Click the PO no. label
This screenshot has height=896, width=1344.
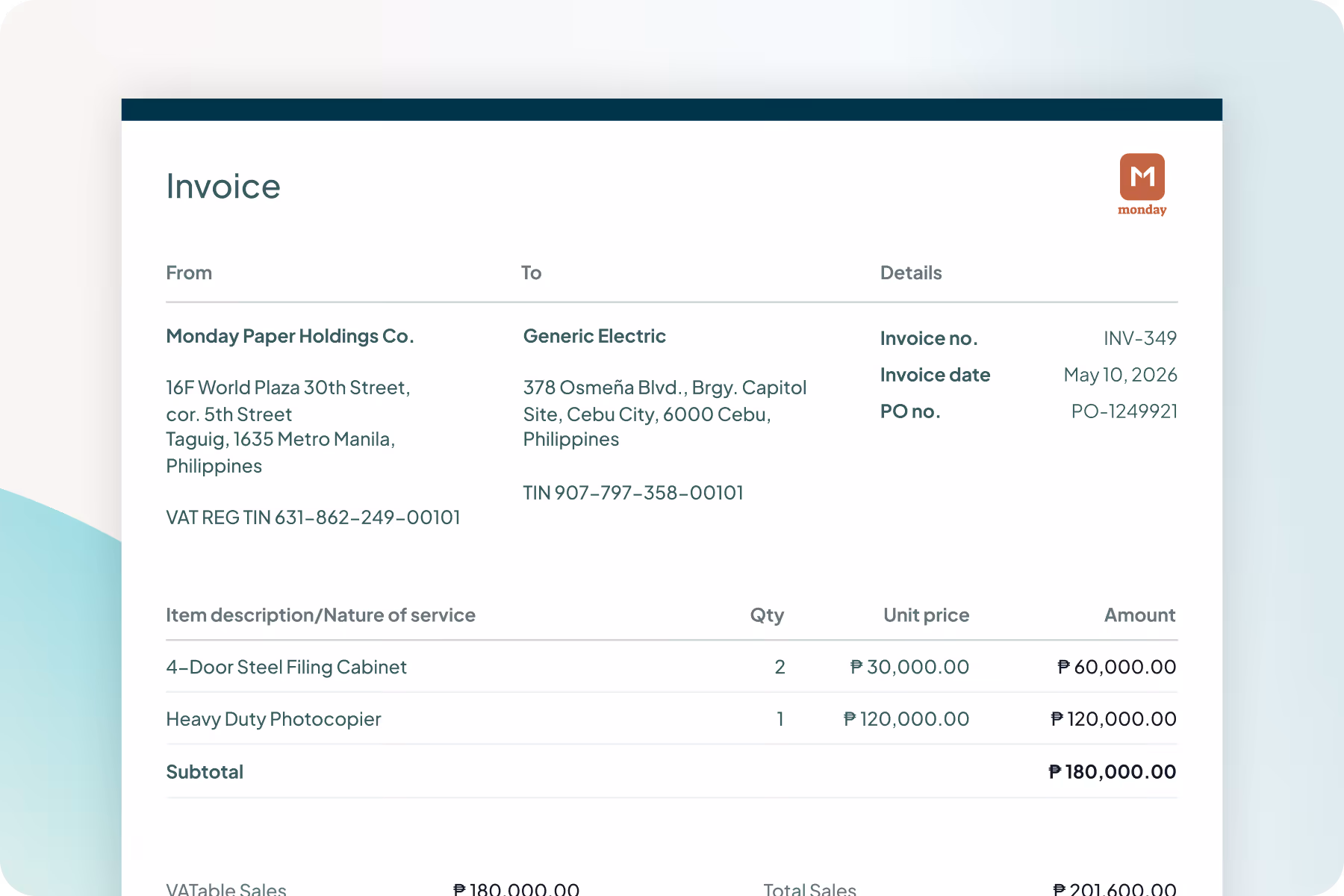coord(910,411)
